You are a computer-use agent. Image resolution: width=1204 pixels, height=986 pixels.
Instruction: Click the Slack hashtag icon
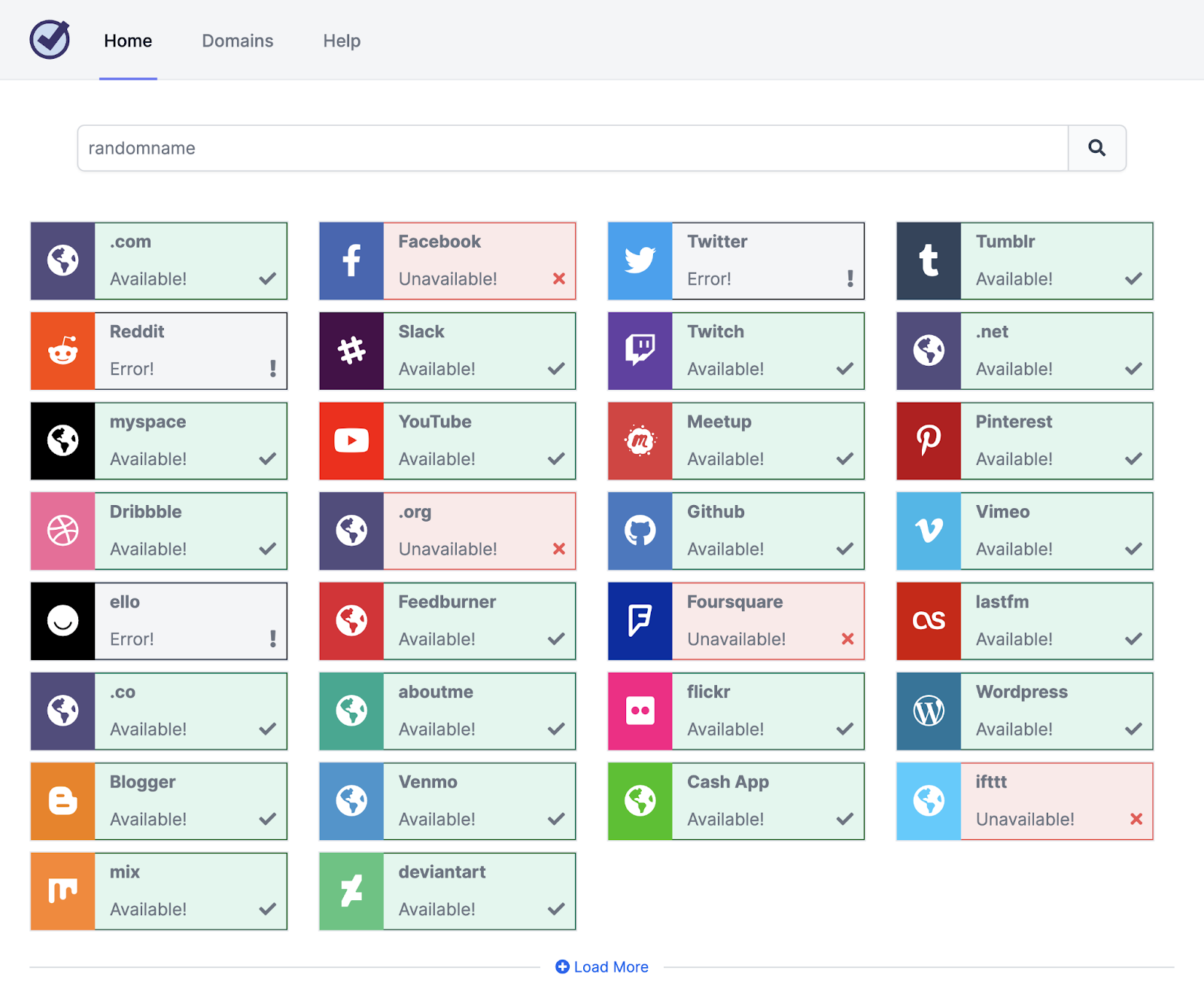351,351
